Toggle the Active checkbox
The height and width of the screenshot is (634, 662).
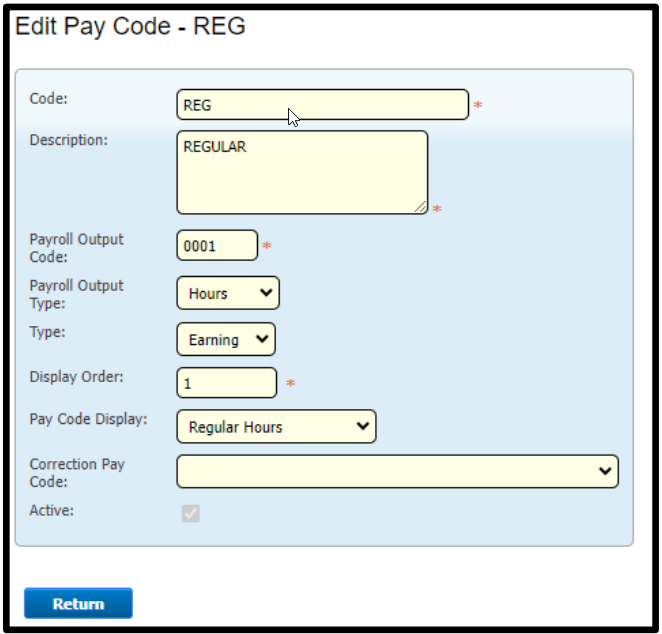(x=191, y=513)
